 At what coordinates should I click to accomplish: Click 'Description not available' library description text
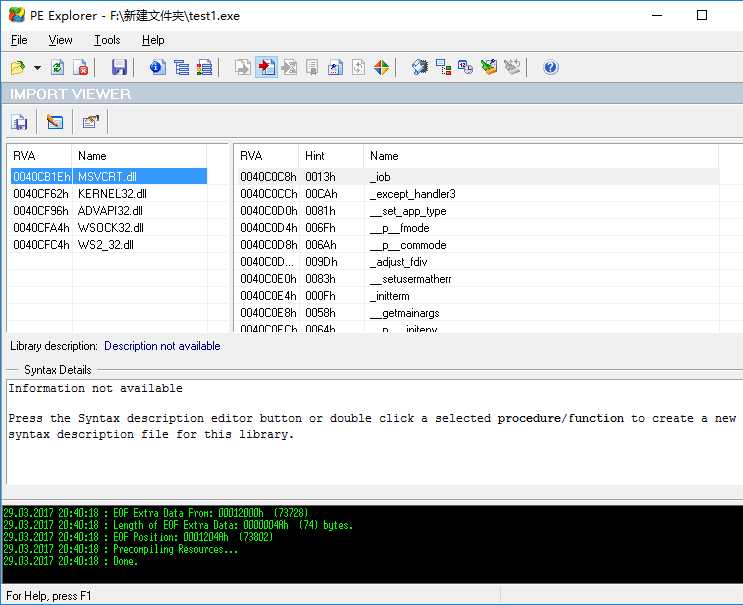[162, 346]
